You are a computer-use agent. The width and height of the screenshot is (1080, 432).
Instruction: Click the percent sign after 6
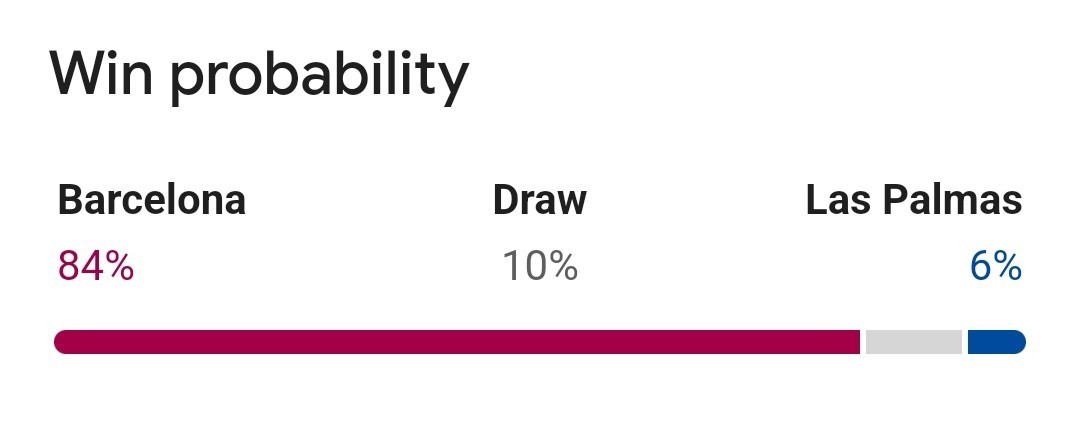pyautogui.click(x=1008, y=266)
